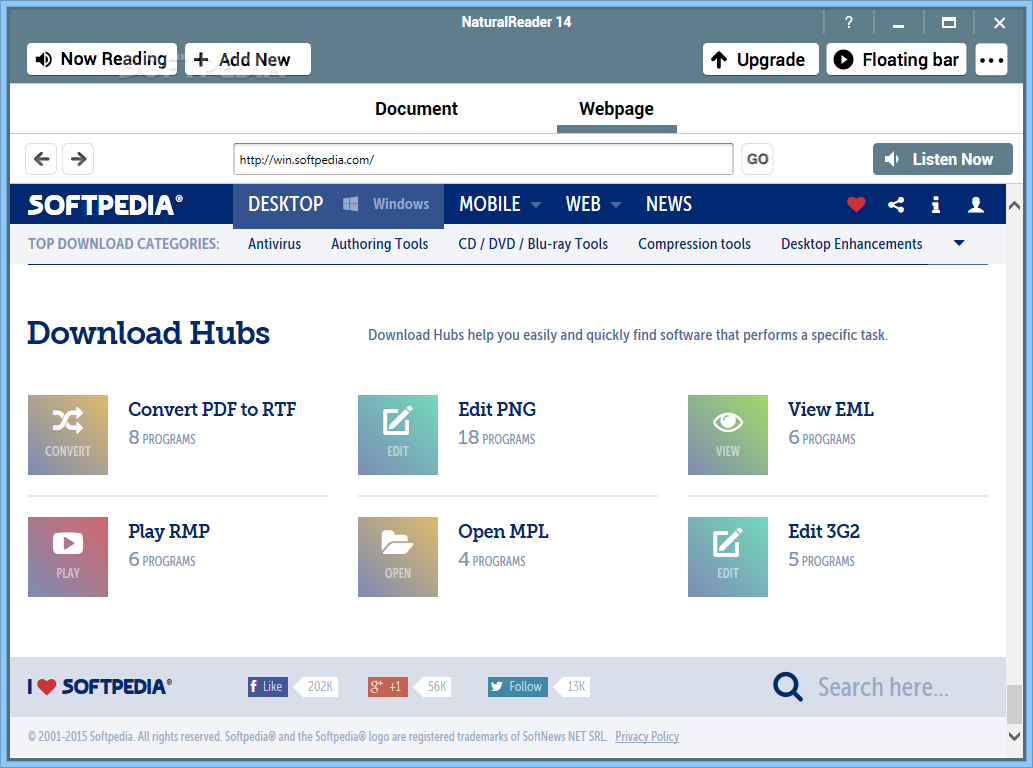Click the Download Hubs heading
Viewport: 1033px width, 768px height.
pos(148,333)
